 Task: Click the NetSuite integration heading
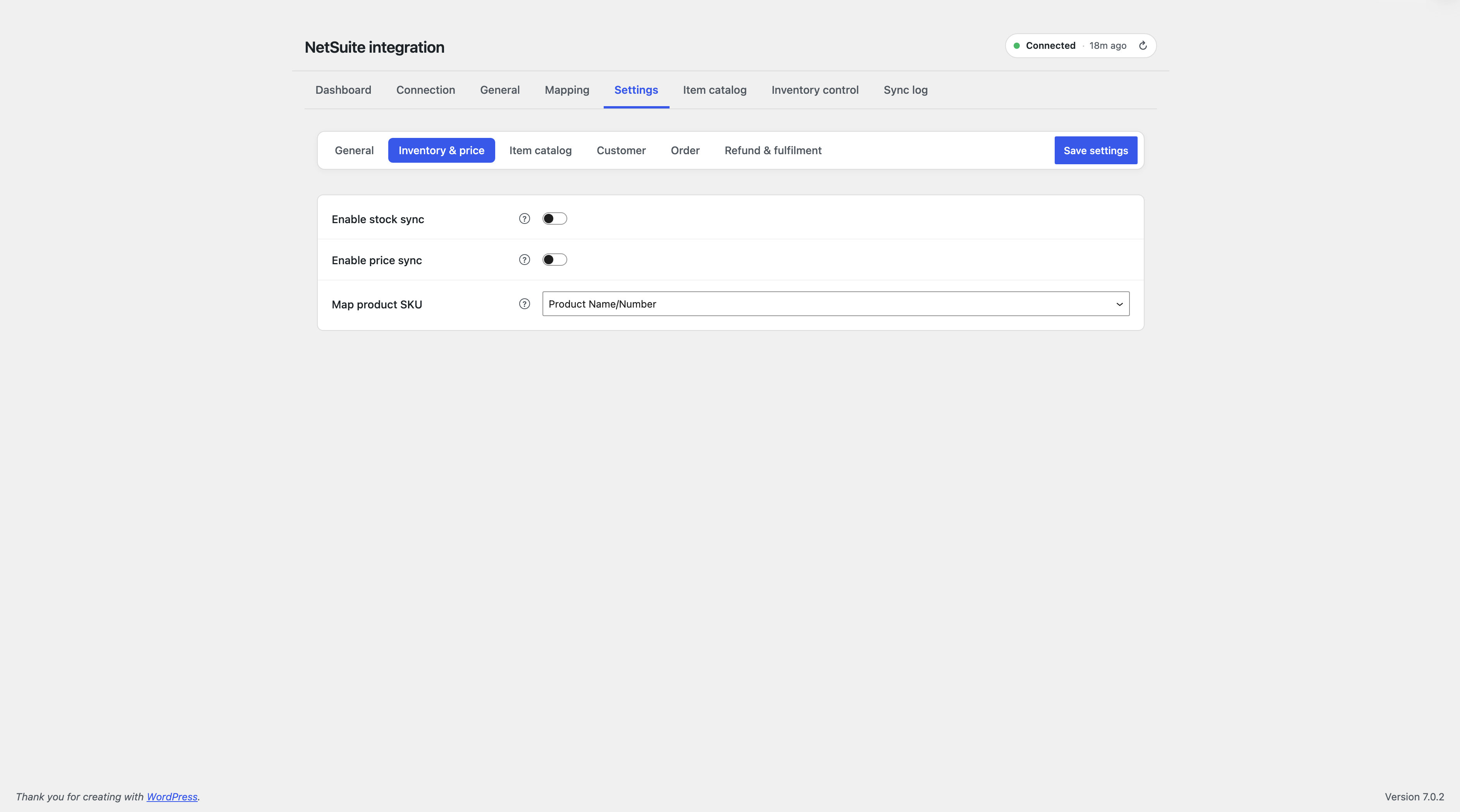(375, 47)
